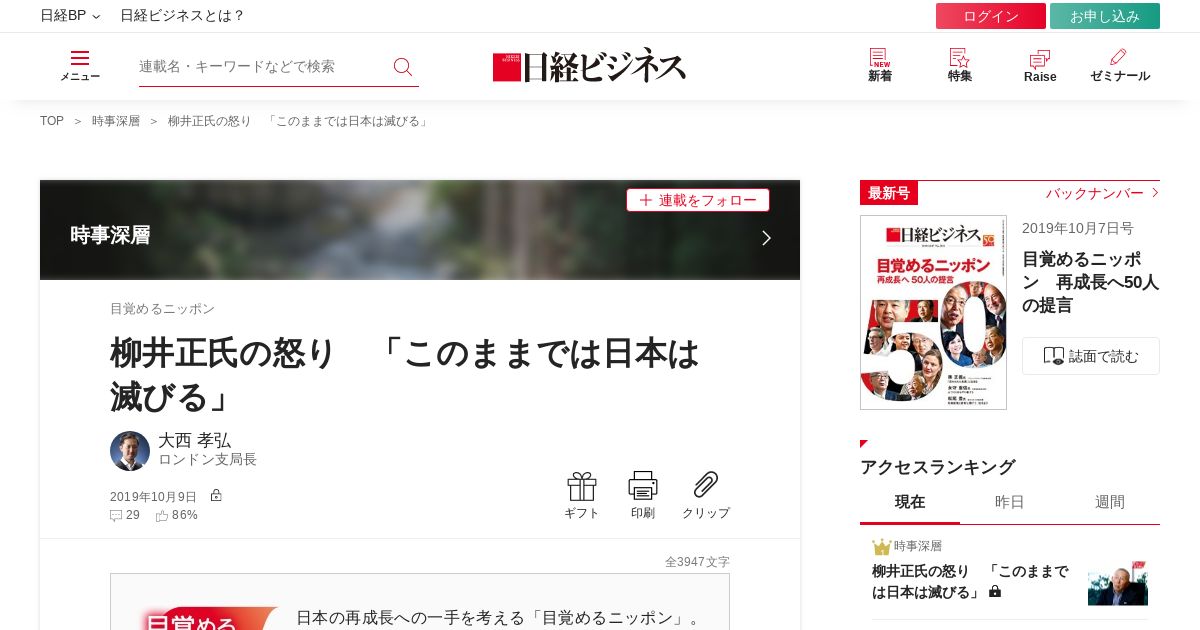
Task: Click 連載をフォロー button
Action: point(698,200)
